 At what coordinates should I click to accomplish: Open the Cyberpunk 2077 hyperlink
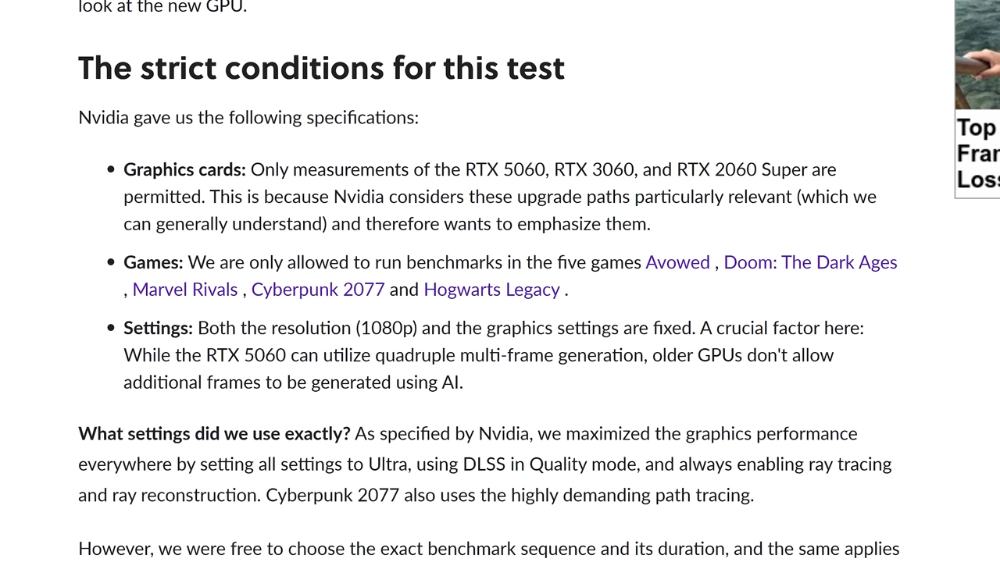(x=318, y=290)
